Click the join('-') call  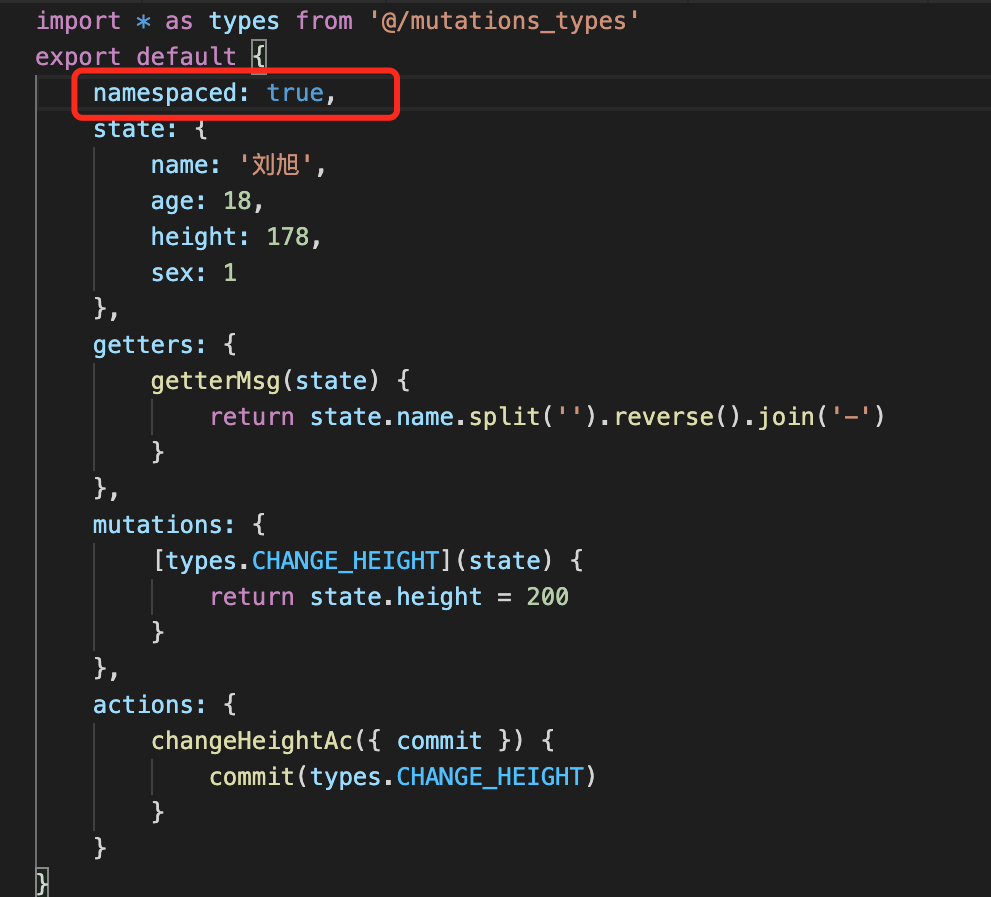(x=822, y=417)
